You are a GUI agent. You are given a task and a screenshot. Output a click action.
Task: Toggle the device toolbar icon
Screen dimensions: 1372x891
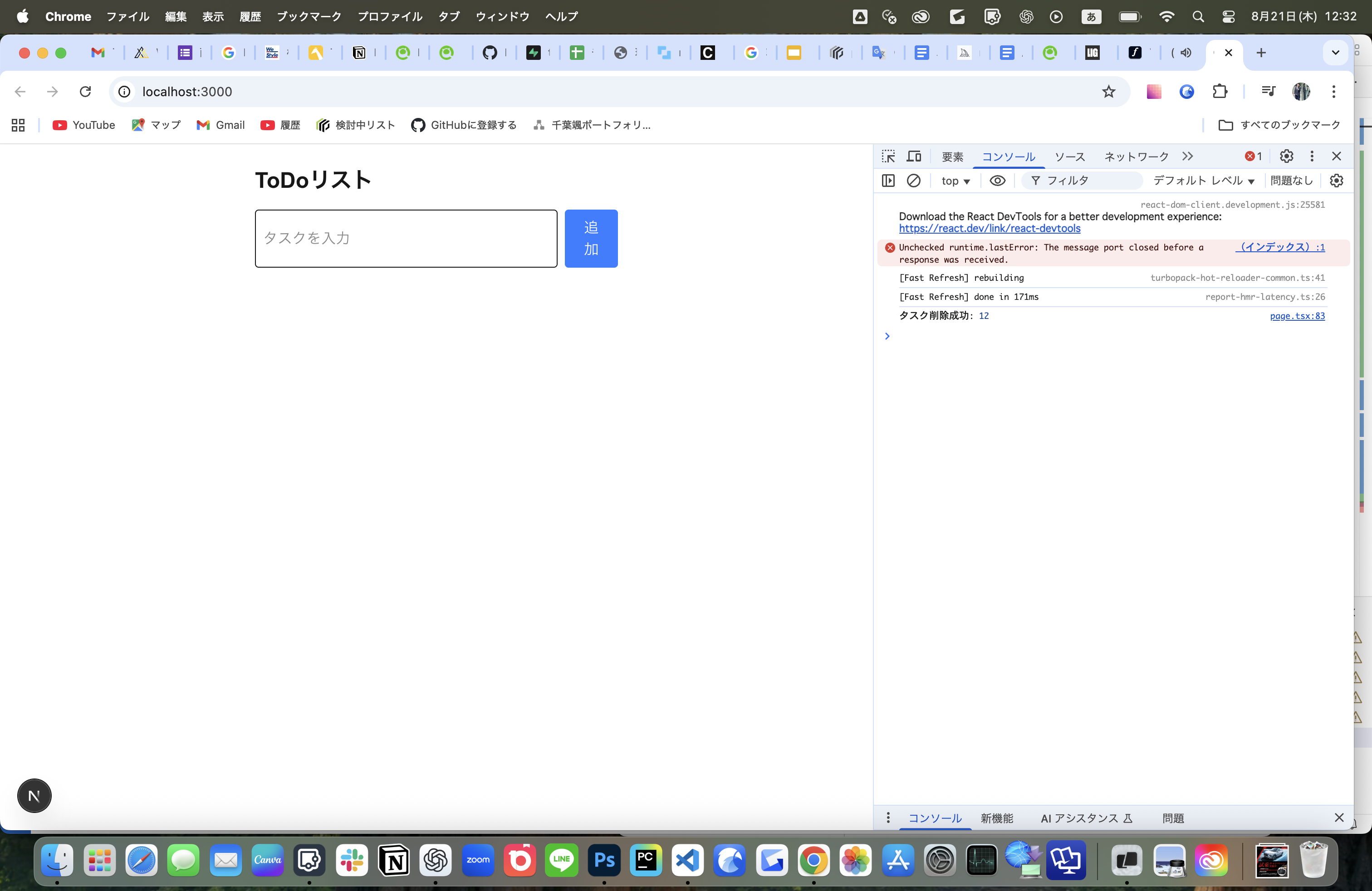pyautogui.click(x=914, y=156)
